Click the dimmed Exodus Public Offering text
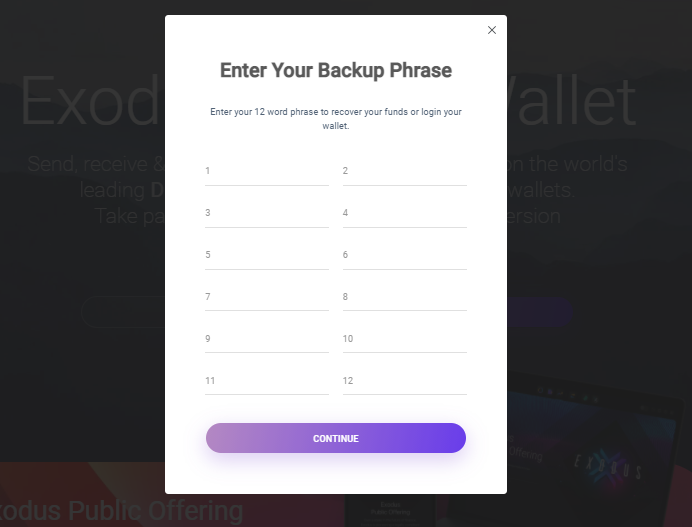The width and height of the screenshot is (692, 527). click(119, 511)
